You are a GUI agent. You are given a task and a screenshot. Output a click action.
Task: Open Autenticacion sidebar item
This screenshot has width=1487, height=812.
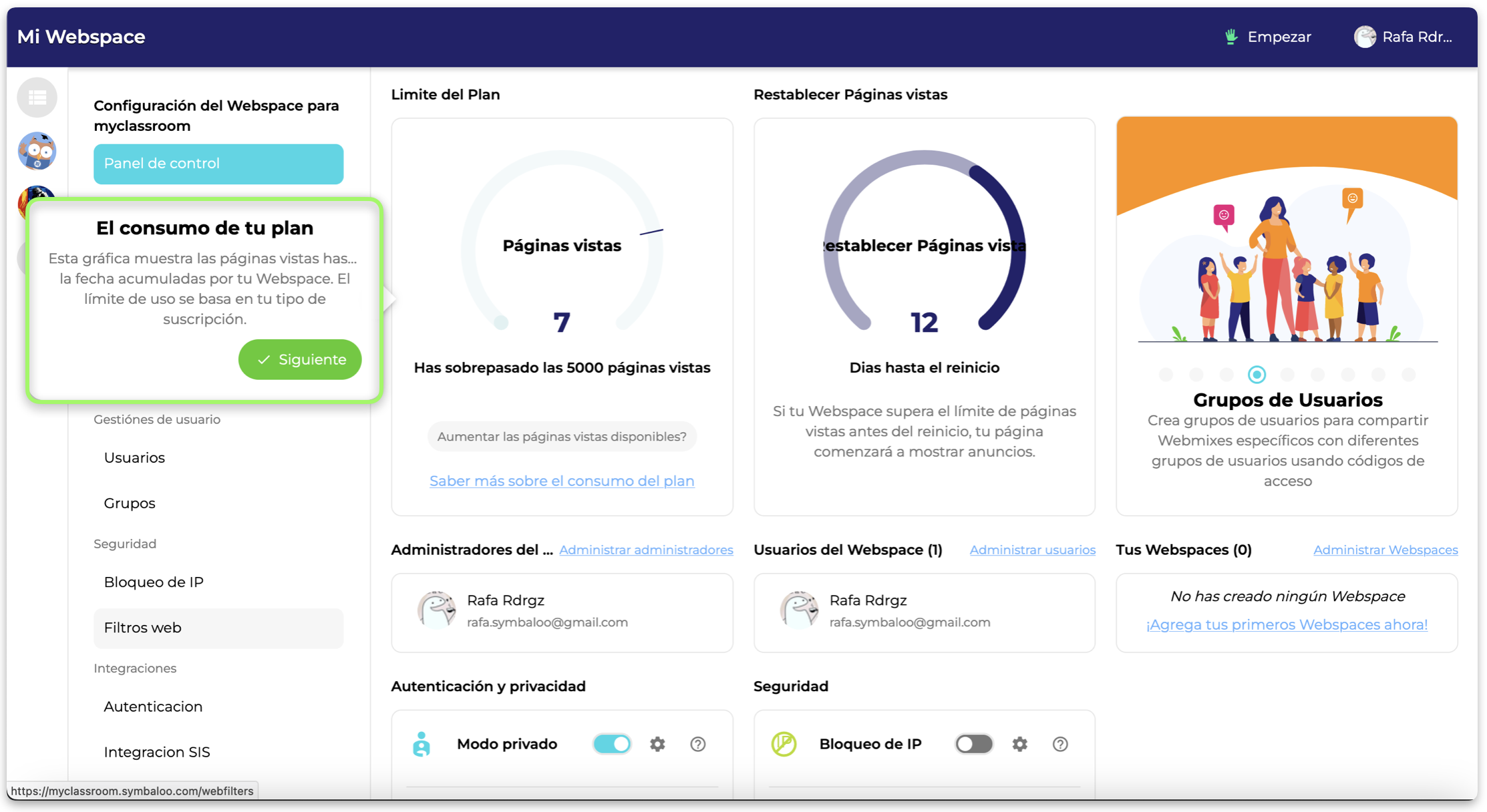pyautogui.click(x=218, y=706)
